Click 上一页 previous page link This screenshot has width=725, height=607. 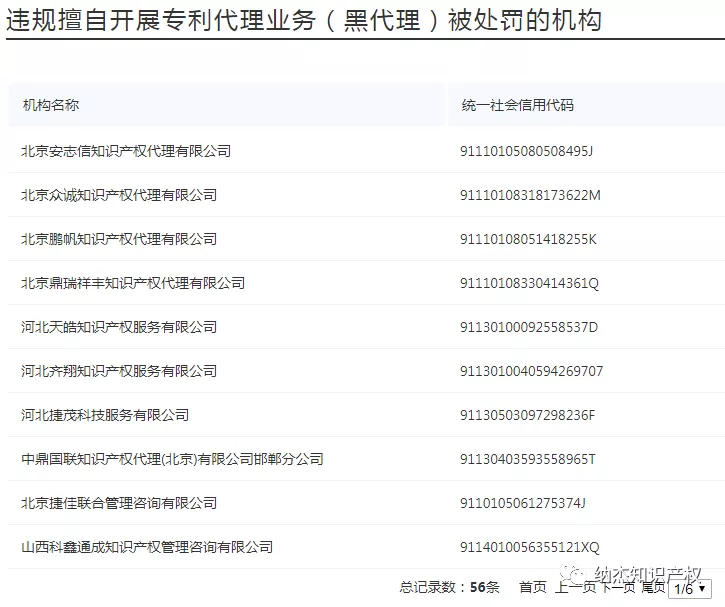[575, 587]
